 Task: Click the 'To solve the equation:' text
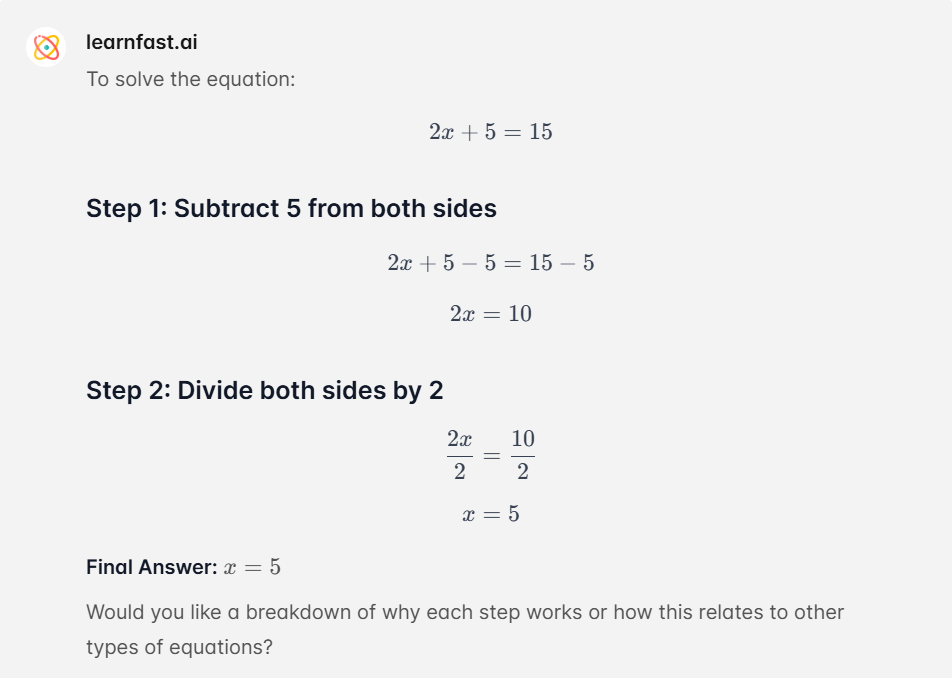pos(191,79)
